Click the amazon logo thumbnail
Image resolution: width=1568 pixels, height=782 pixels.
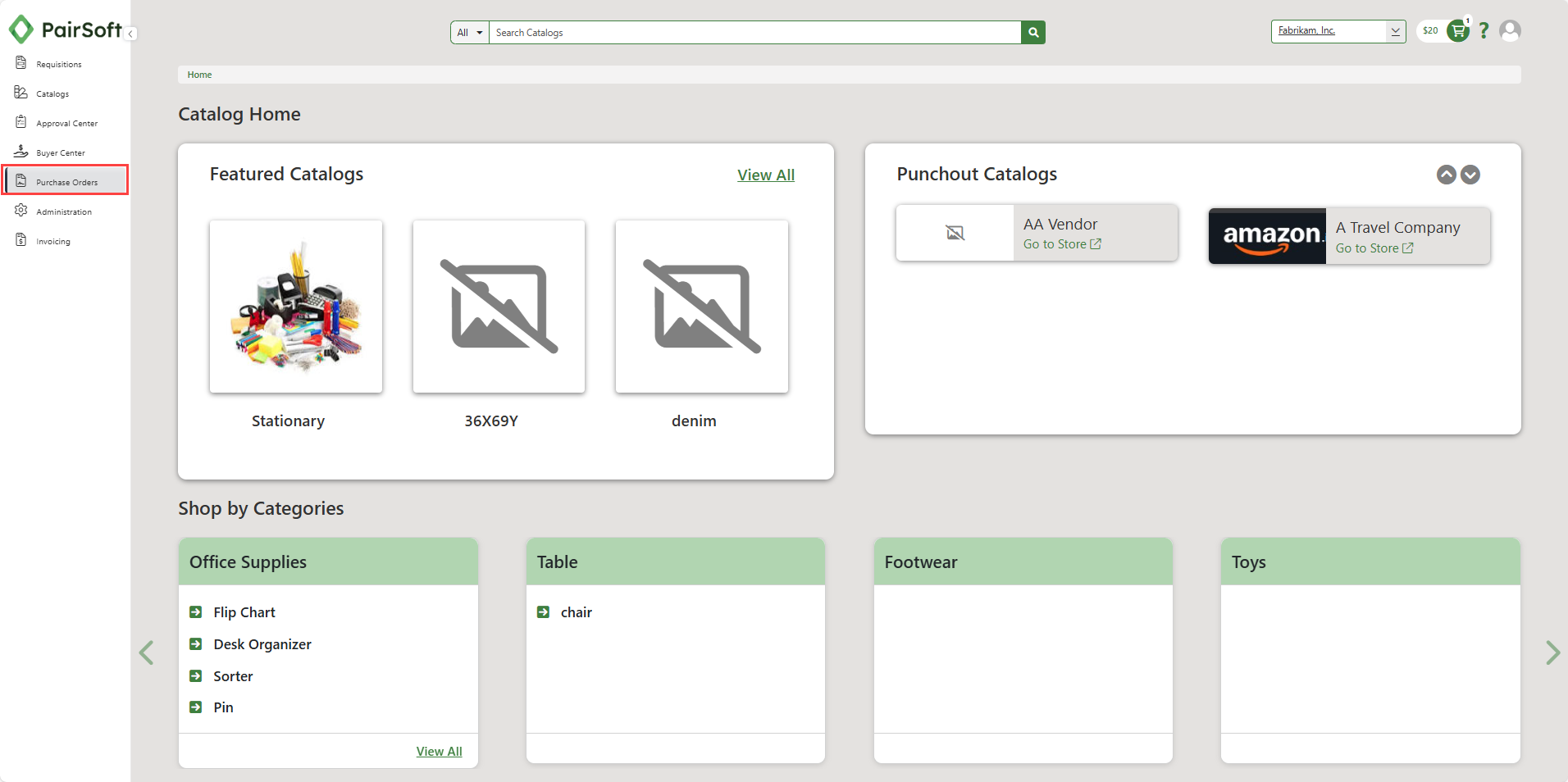click(x=1267, y=236)
